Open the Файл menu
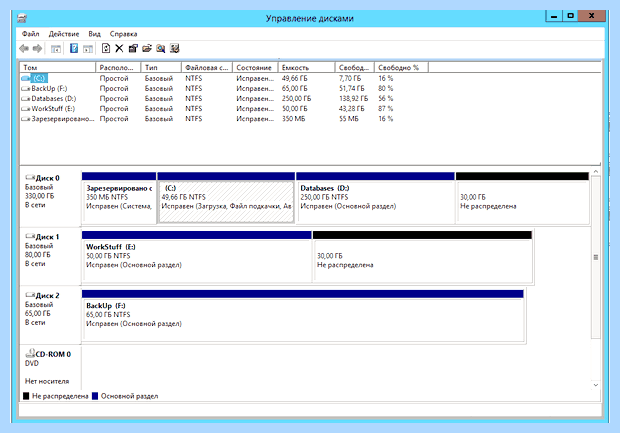This screenshot has height=433, width=620. (x=30, y=34)
